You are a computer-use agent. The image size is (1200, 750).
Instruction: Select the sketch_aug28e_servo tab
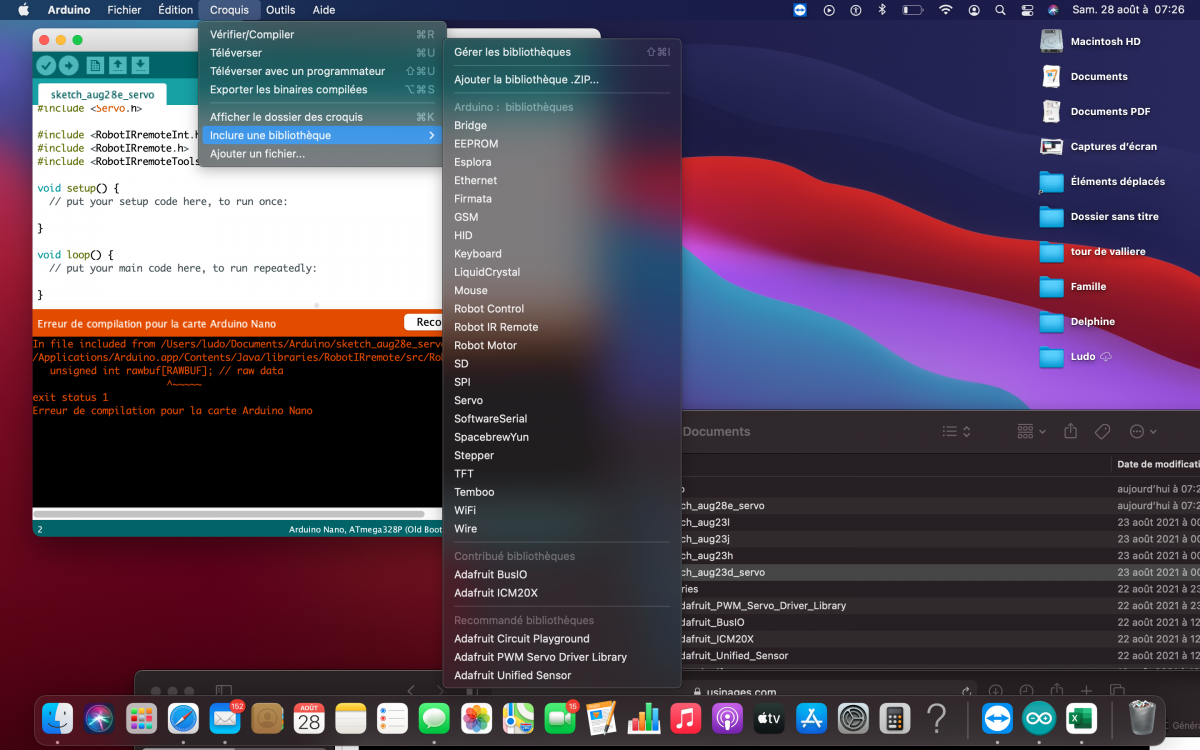[x=103, y=95]
